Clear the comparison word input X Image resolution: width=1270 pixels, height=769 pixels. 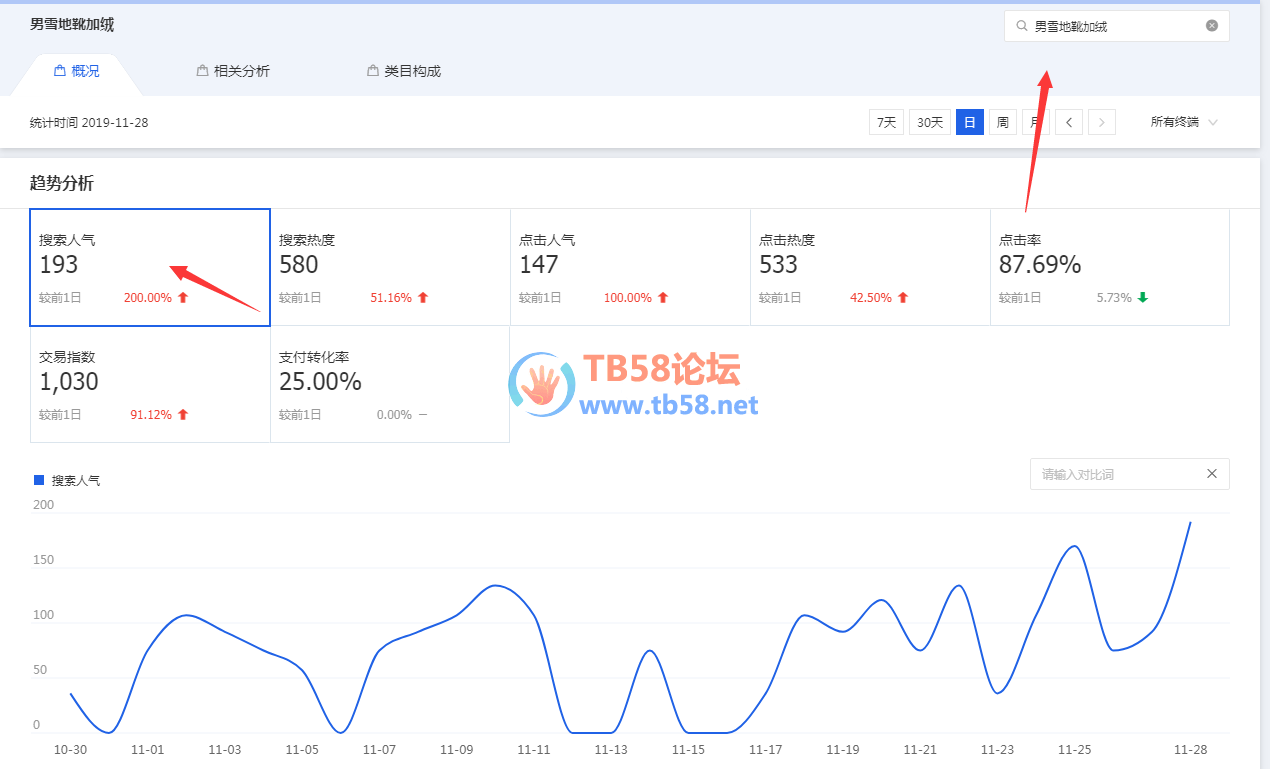coord(1212,474)
